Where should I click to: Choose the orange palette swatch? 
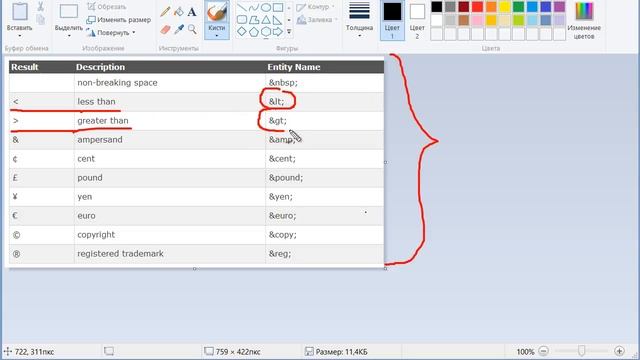click(491, 7)
